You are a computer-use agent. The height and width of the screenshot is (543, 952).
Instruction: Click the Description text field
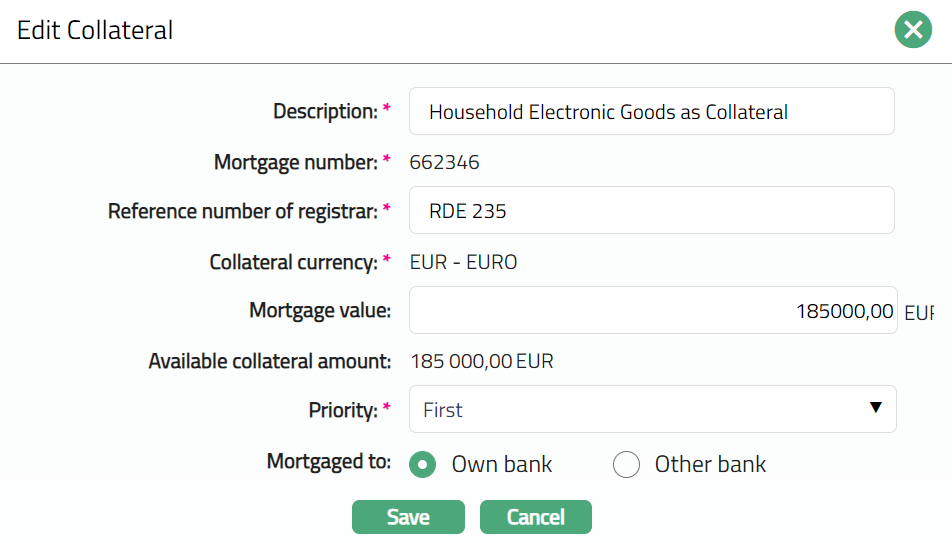coord(651,111)
